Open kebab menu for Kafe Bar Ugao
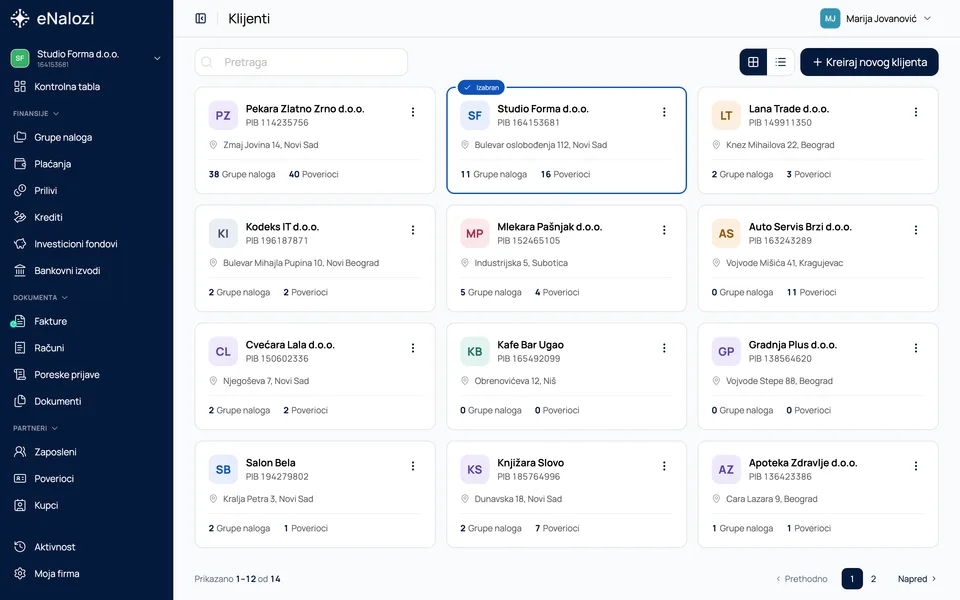Viewport: 960px width, 600px height. point(664,348)
